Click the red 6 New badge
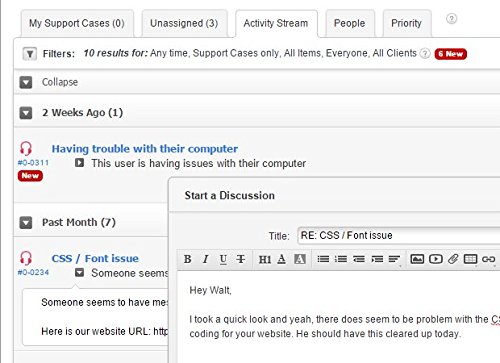Screen dimensions: 500x363 point(450,54)
